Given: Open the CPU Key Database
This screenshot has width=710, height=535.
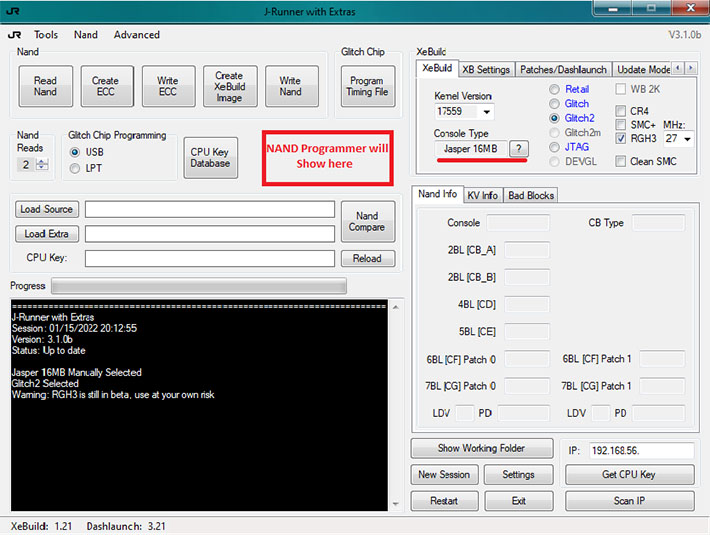Looking at the screenshot, I should click(210, 158).
